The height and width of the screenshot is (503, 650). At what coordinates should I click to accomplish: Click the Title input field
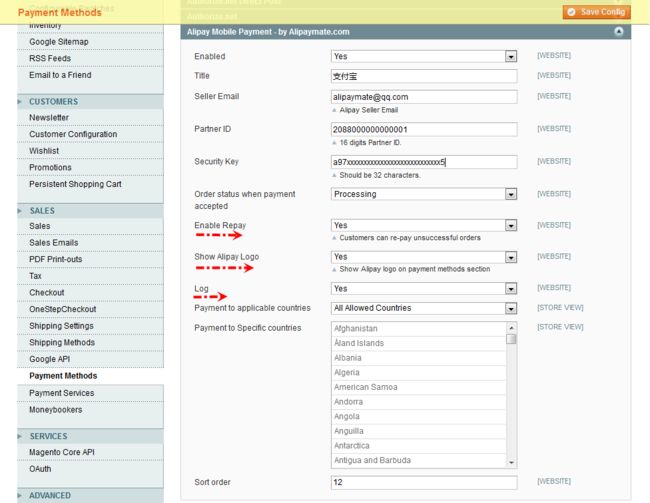click(424, 76)
